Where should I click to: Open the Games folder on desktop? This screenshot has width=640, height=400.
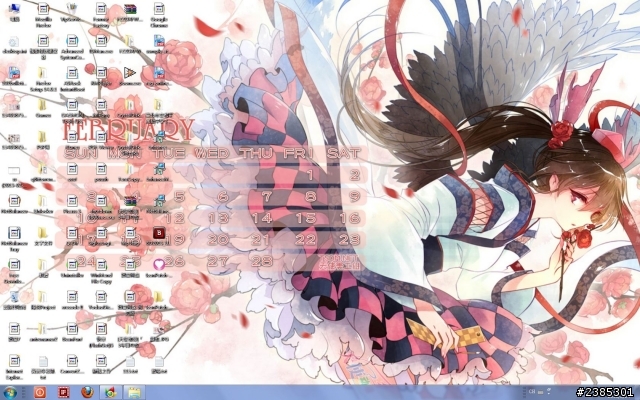[43, 108]
